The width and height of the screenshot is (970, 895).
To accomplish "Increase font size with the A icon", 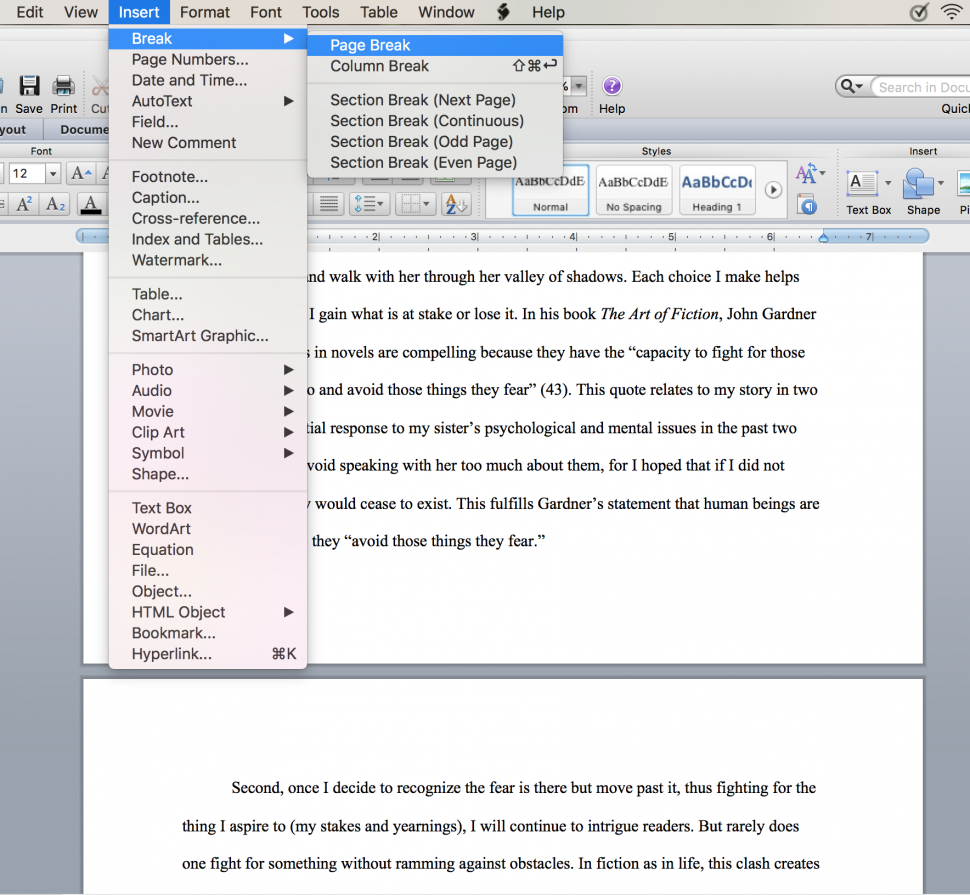I will point(80,172).
